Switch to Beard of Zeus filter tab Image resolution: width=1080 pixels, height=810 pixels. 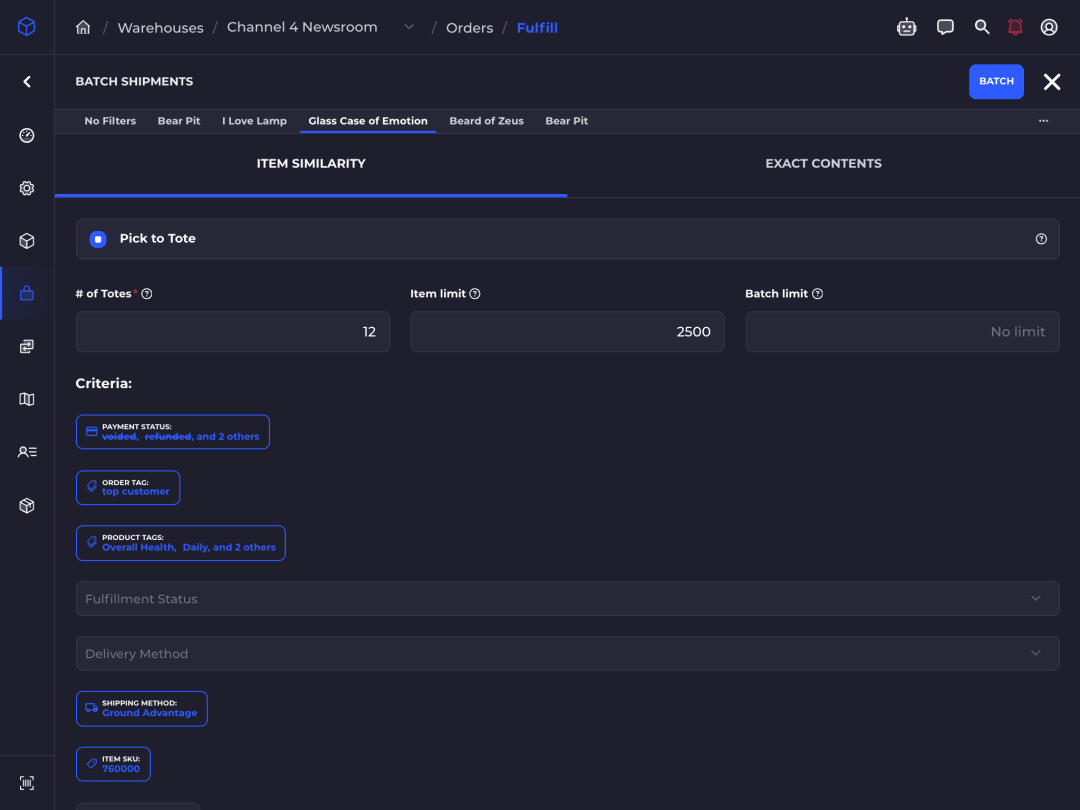pos(486,121)
